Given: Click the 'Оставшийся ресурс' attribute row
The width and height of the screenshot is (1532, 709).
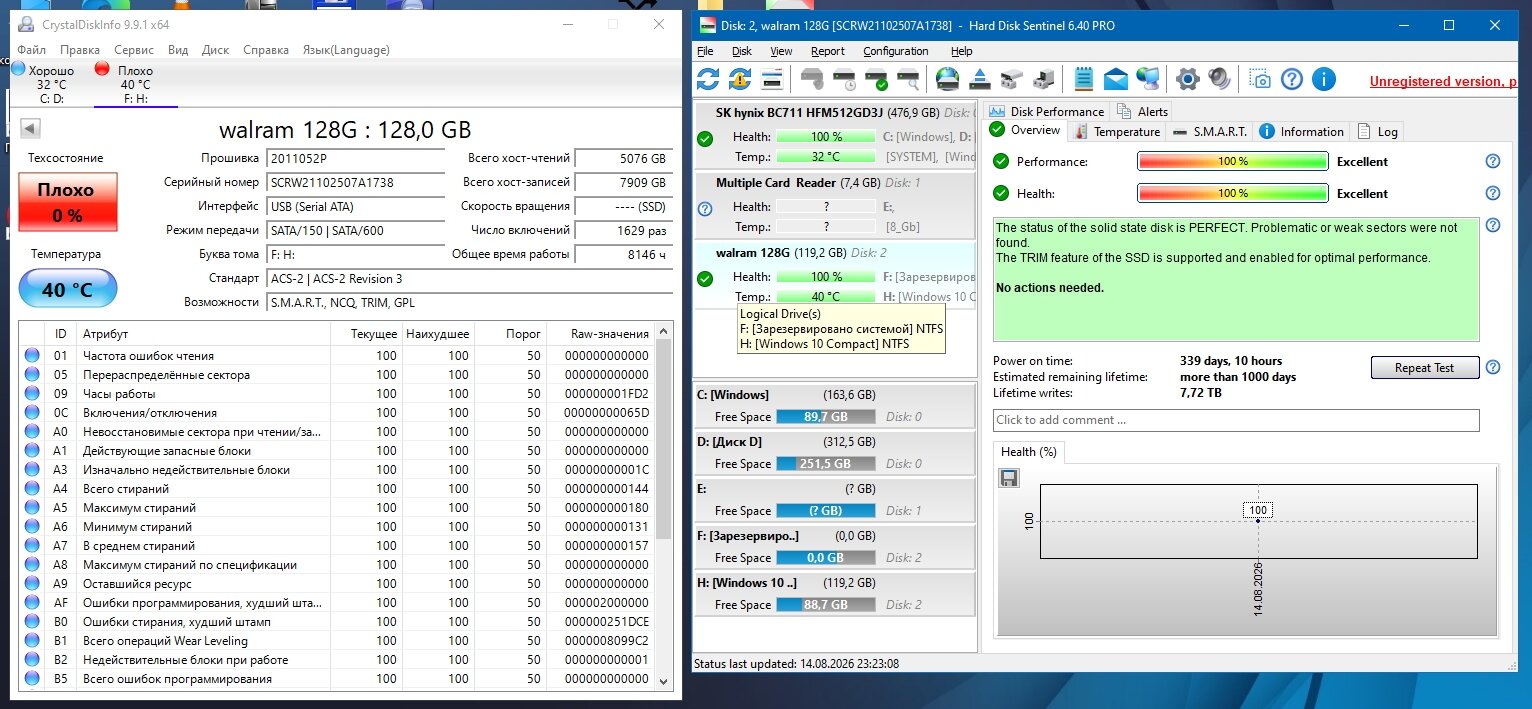Looking at the screenshot, I should tap(337, 584).
